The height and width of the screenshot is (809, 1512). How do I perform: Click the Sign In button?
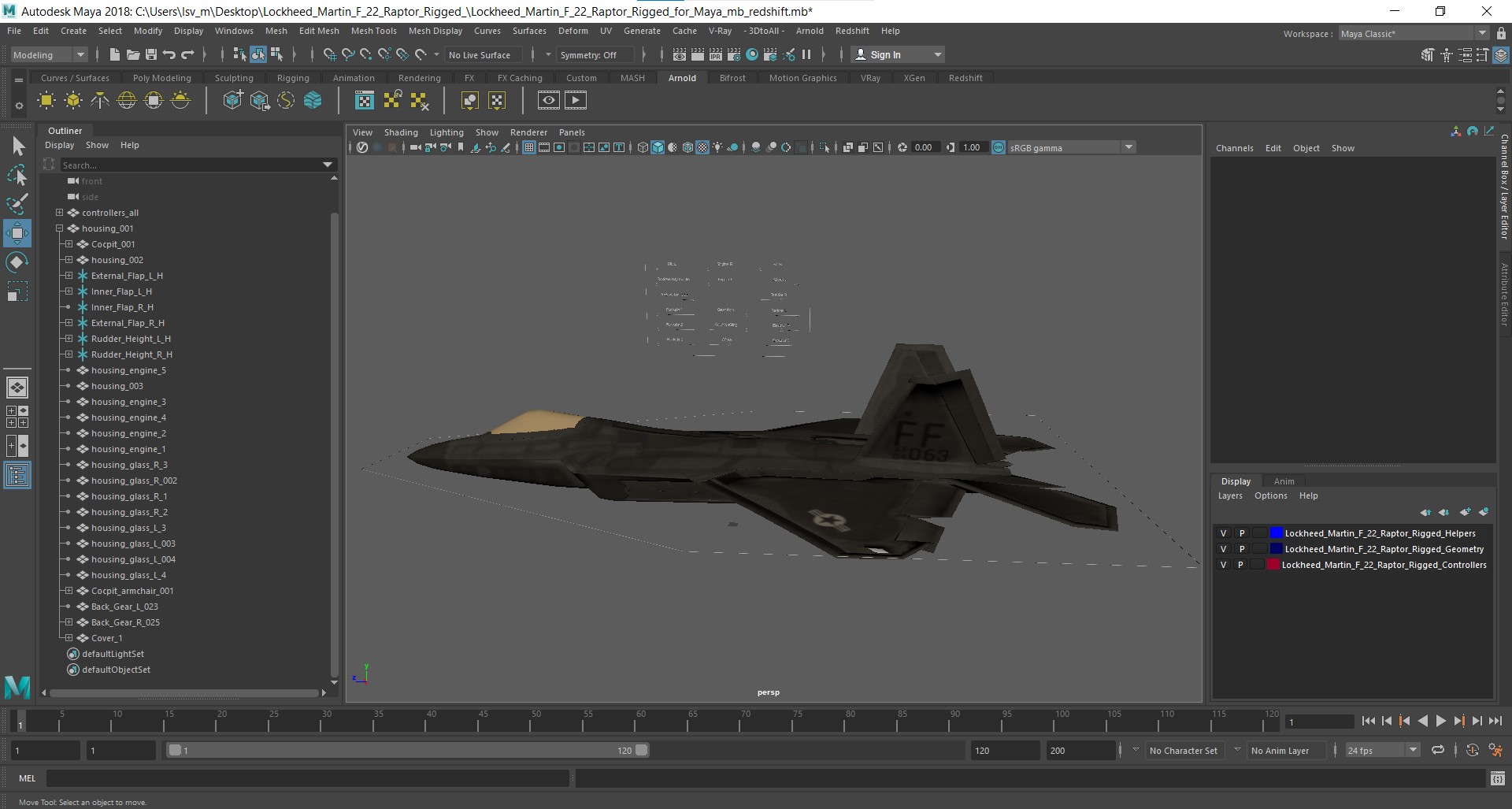(897, 54)
